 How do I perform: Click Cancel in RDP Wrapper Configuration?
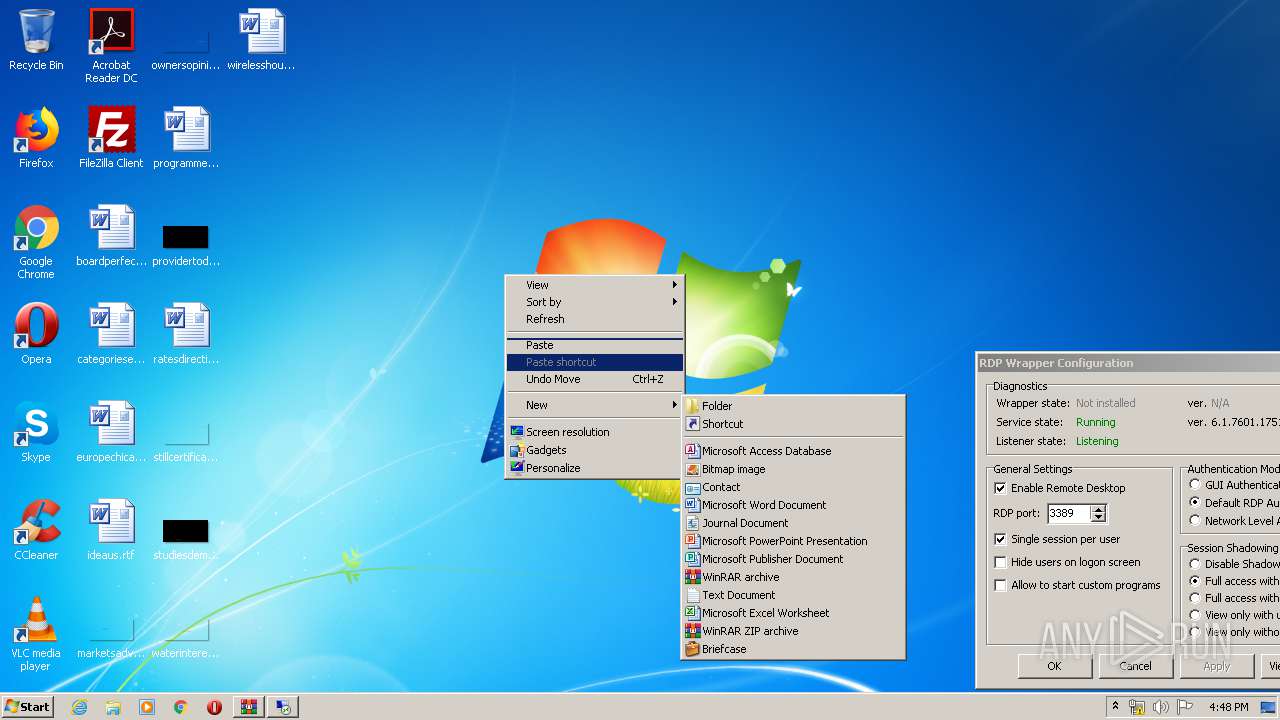(x=1135, y=666)
